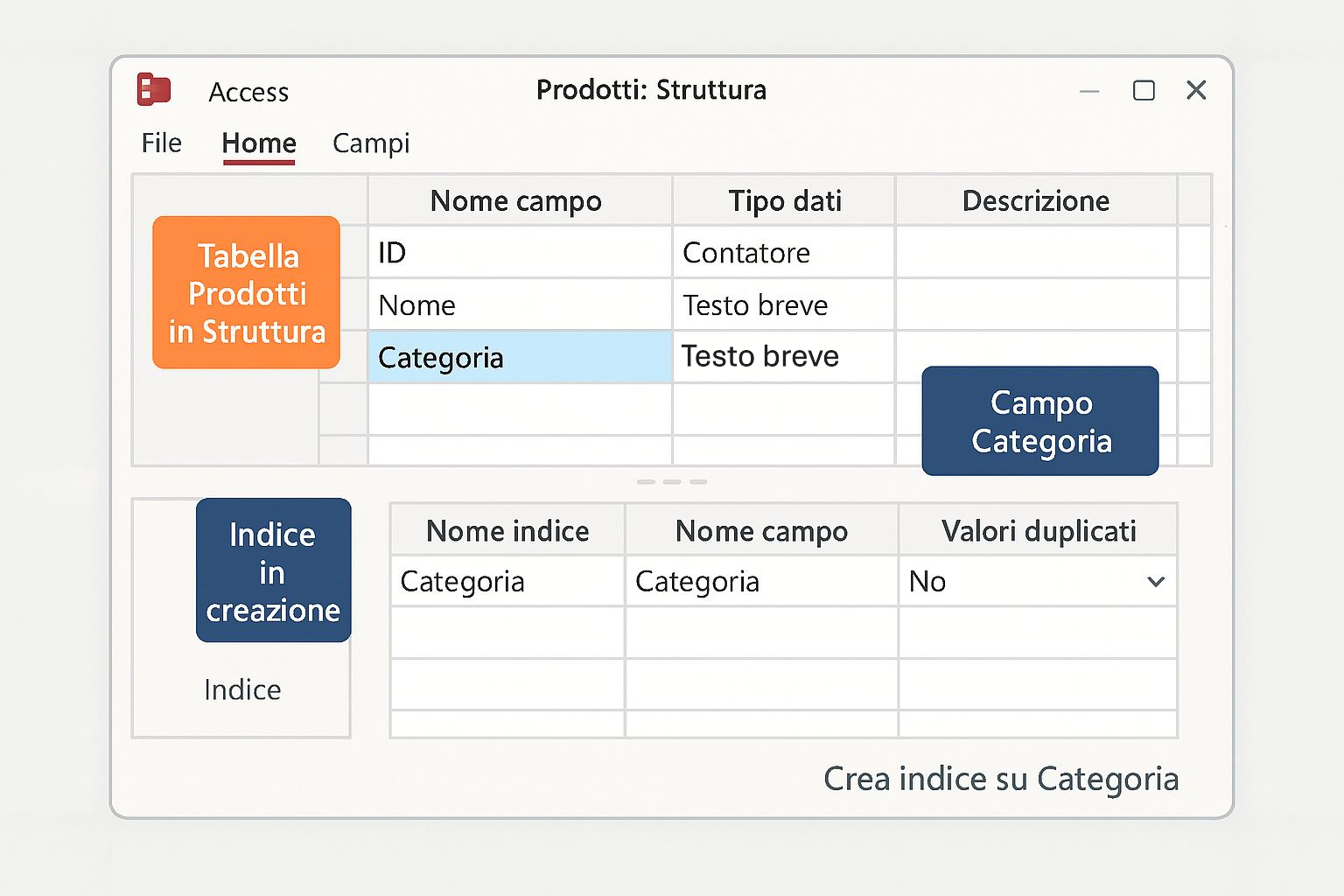Switch to the Home tab
1344x896 pixels.
(x=259, y=143)
